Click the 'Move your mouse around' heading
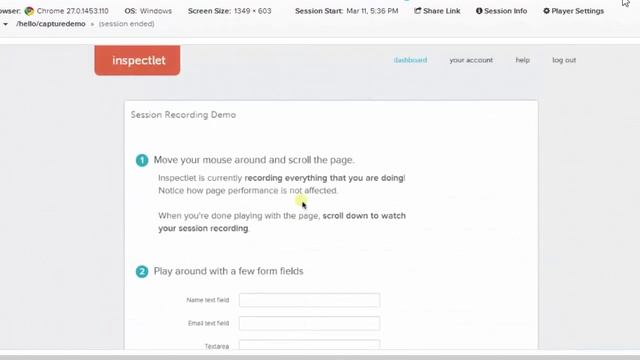 point(254,160)
